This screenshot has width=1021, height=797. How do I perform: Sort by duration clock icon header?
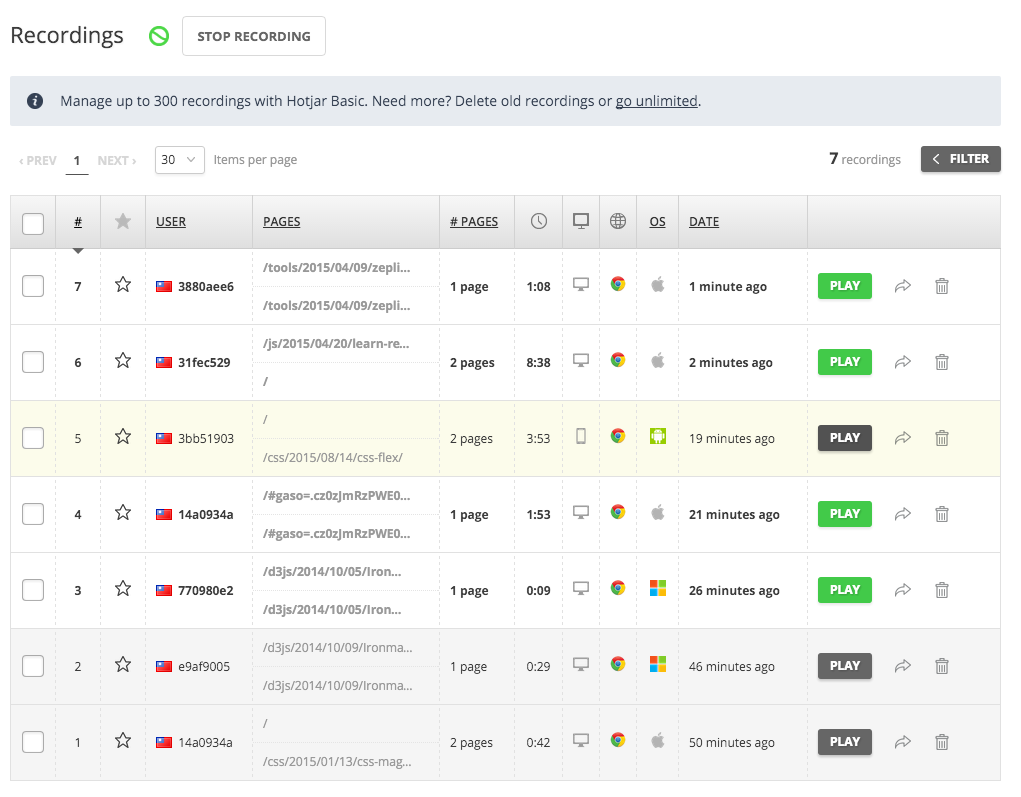click(x=539, y=222)
